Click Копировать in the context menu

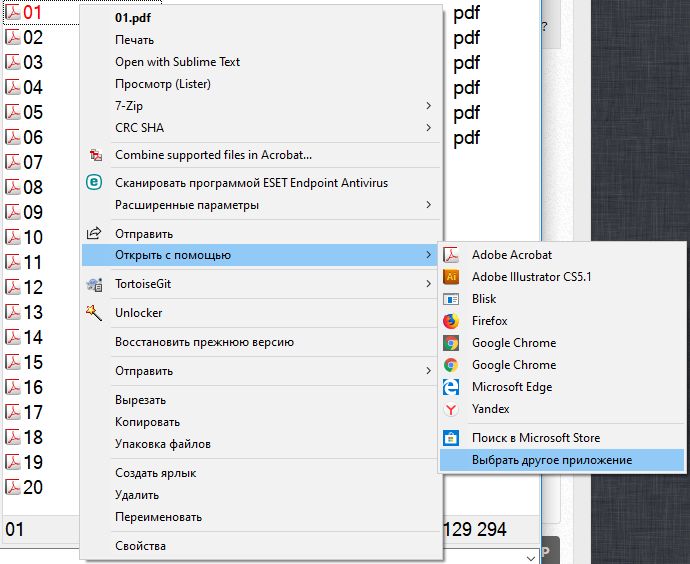(x=147, y=422)
